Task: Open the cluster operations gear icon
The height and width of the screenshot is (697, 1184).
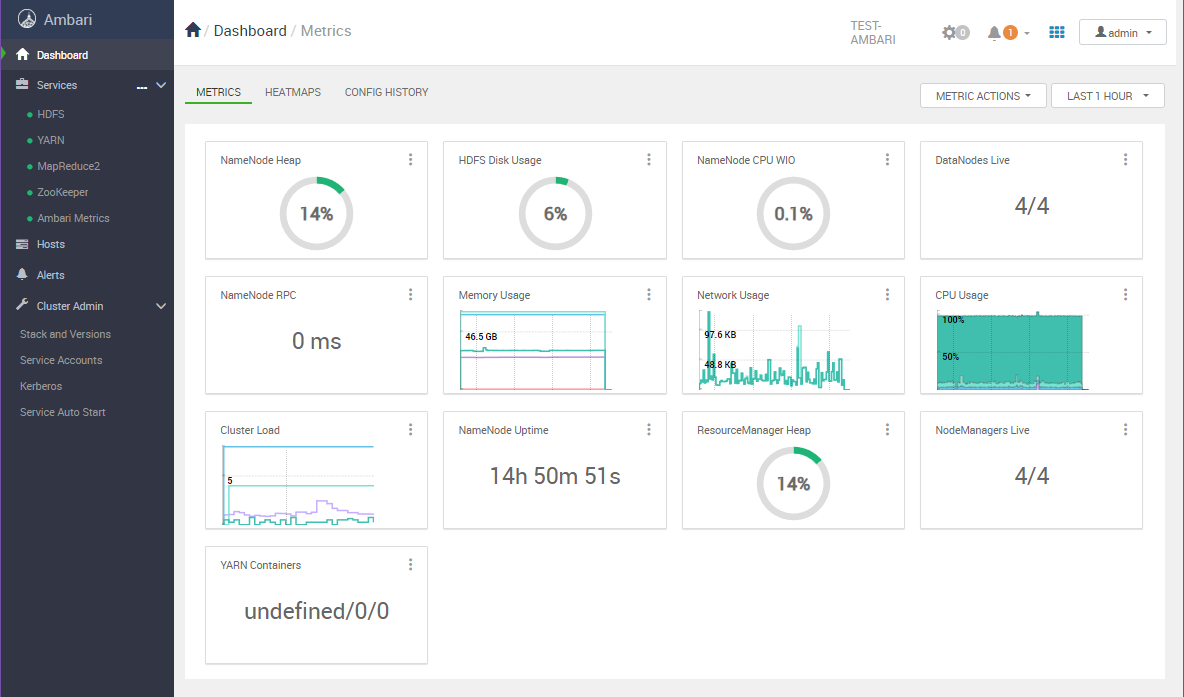Action: click(950, 32)
